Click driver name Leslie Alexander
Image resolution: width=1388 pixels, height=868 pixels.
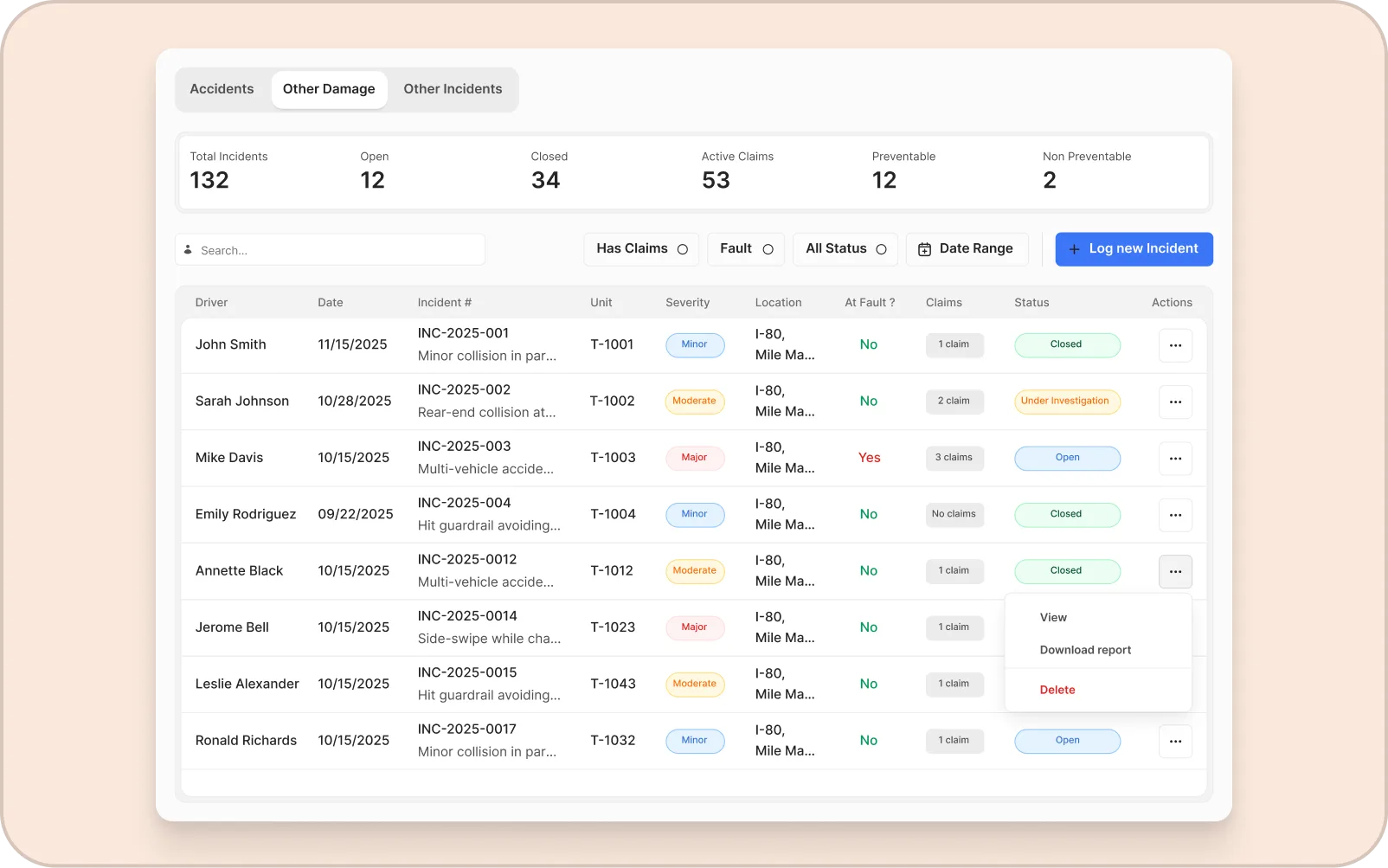pos(247,684)
